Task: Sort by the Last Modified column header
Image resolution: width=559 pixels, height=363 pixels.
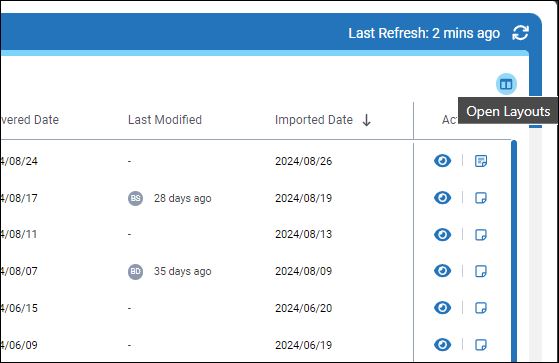Action: (x=165, y=120)
